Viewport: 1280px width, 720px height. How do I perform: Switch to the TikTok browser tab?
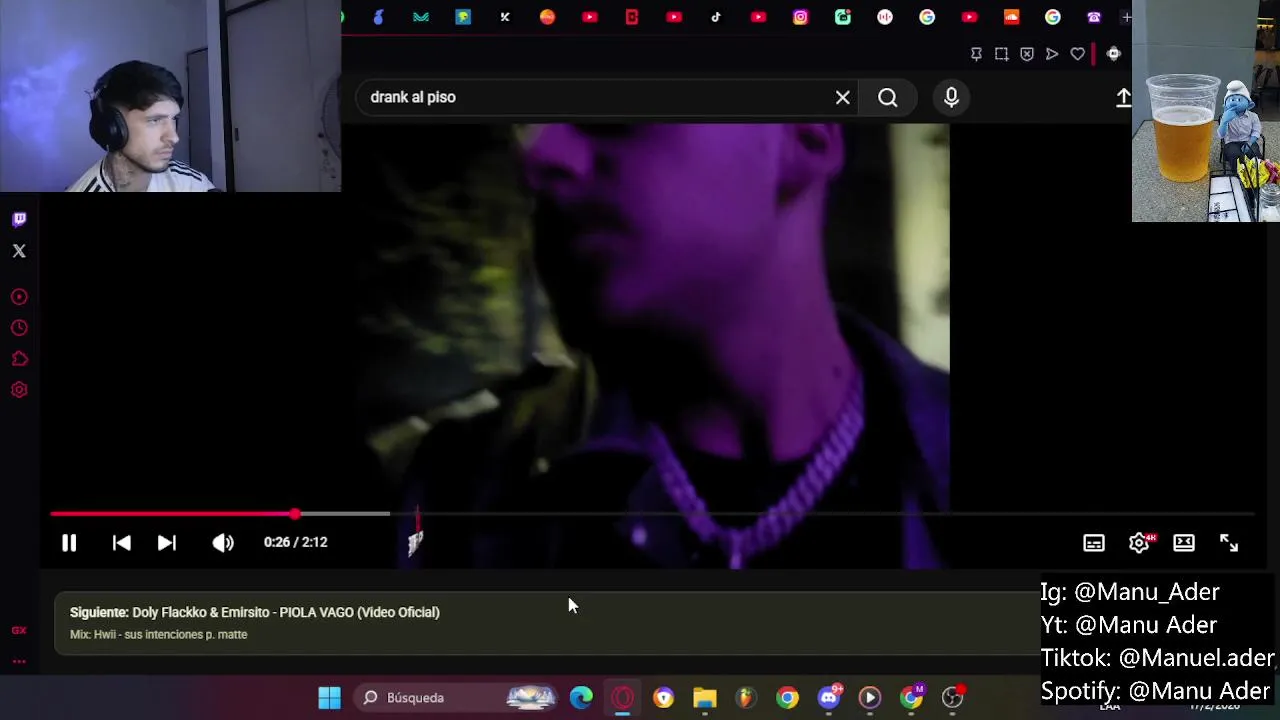pyautogui.click(x=716, y=17)
